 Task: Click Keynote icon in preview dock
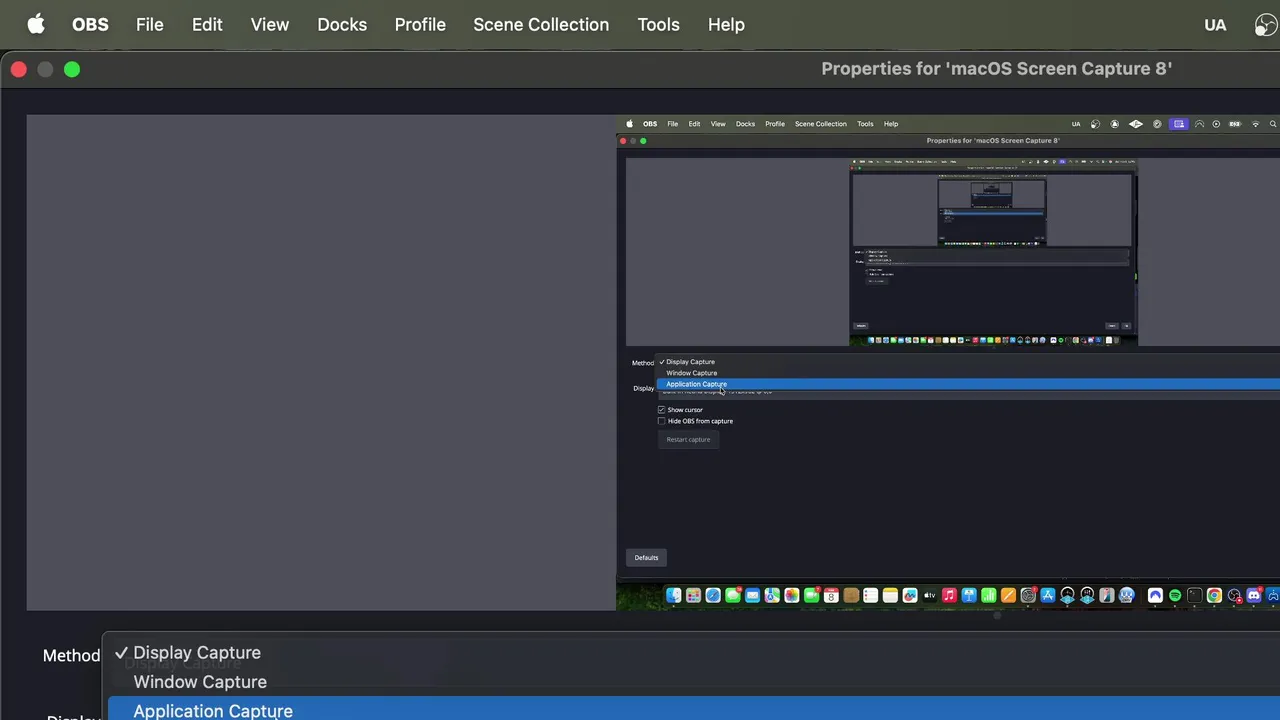[969, 595]
